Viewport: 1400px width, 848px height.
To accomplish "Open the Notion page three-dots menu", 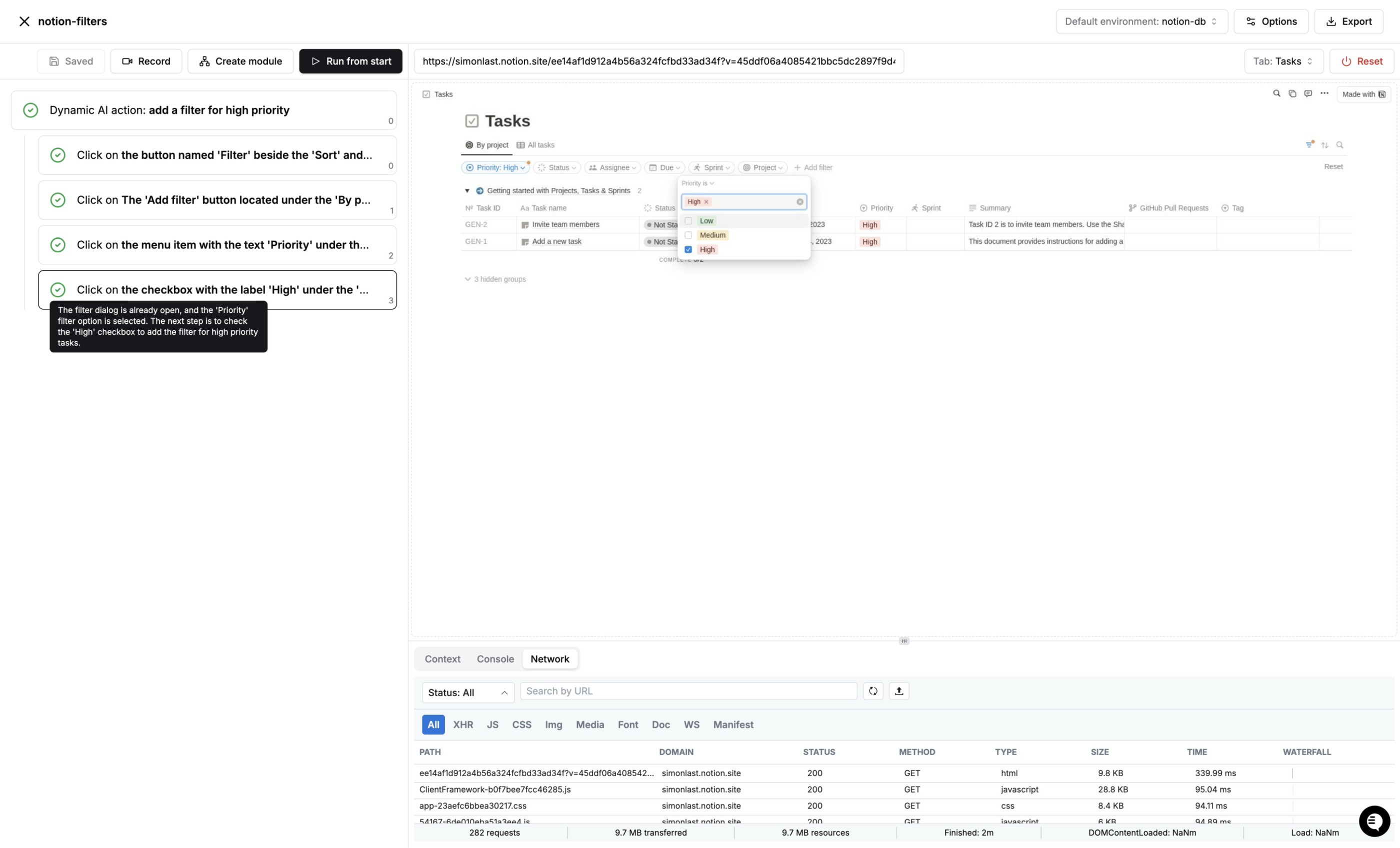I will click(x=1324, y=94).
